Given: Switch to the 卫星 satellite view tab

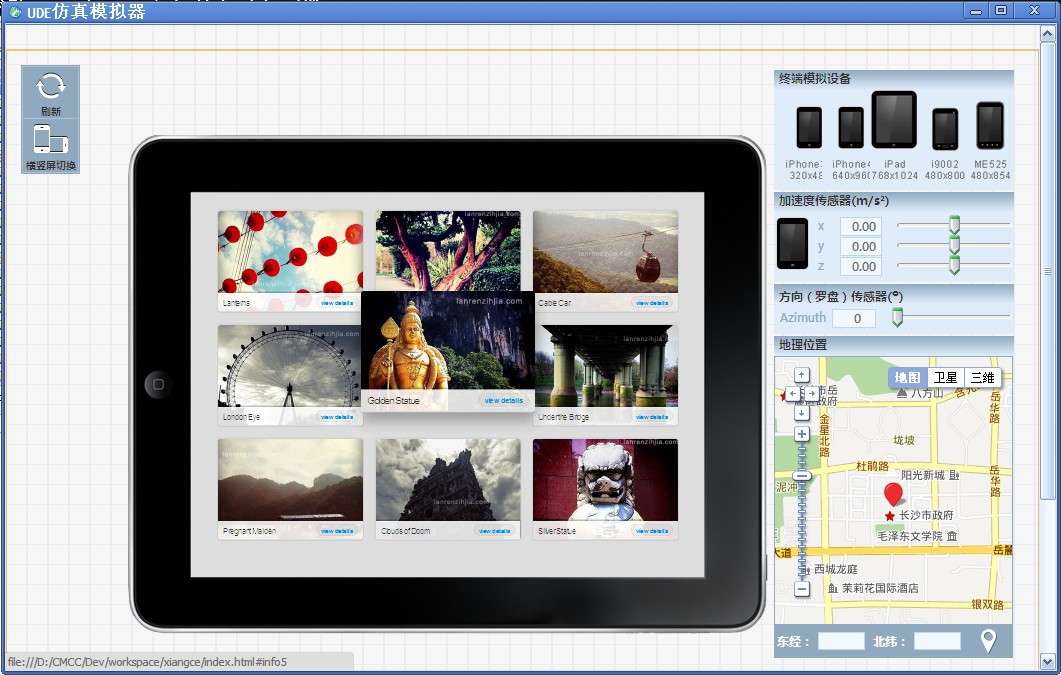Looking at the screenshot, I should 946,377.
